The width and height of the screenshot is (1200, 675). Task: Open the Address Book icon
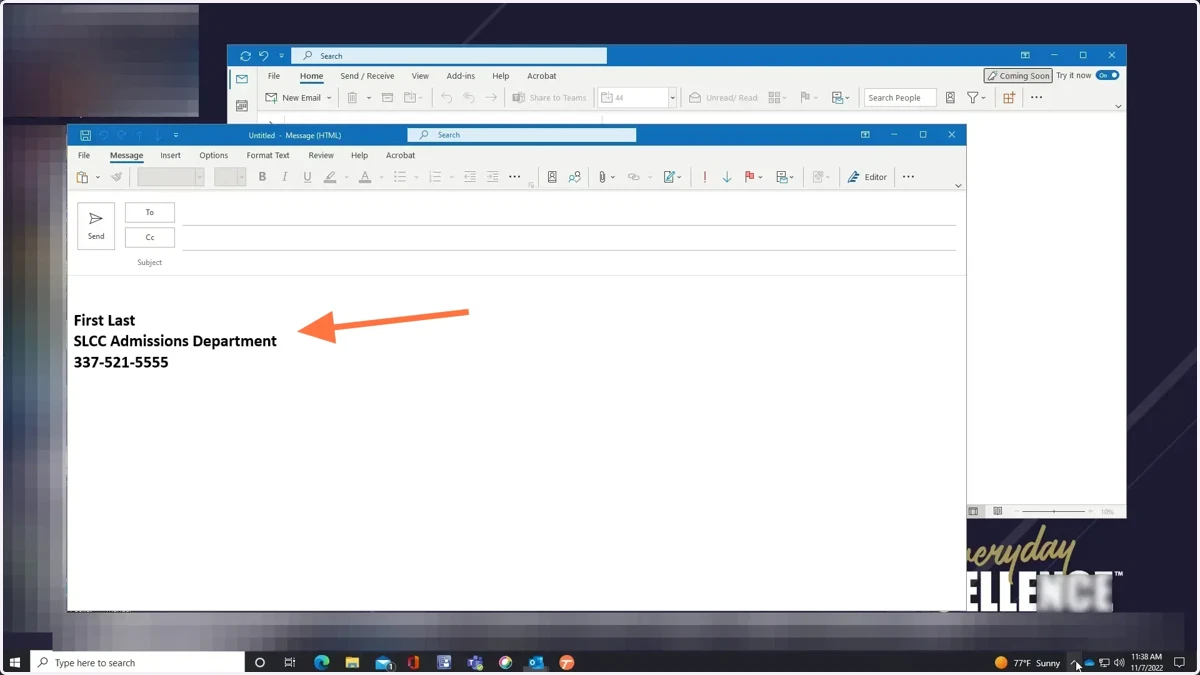tap(552, 177)
